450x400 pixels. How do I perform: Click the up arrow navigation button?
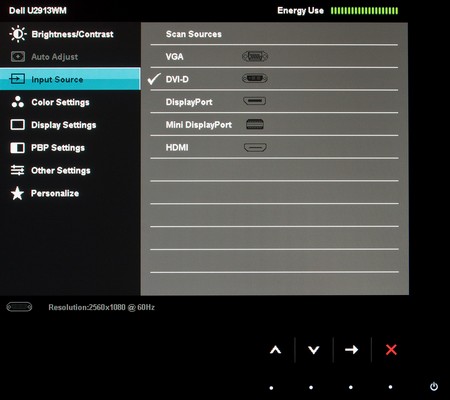pyautogui.click(x=275, y=350)
